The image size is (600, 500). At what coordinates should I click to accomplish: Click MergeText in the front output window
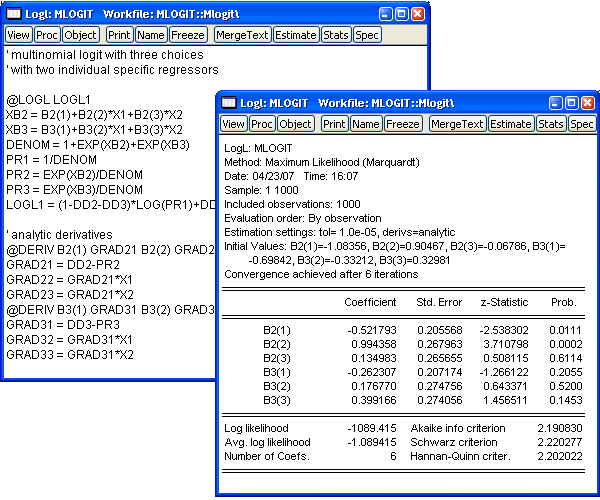(x=457, y=124)
